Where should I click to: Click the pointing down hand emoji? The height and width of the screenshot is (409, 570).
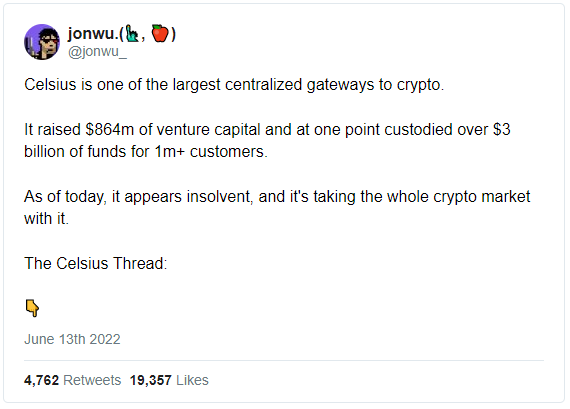pos(32,308)
